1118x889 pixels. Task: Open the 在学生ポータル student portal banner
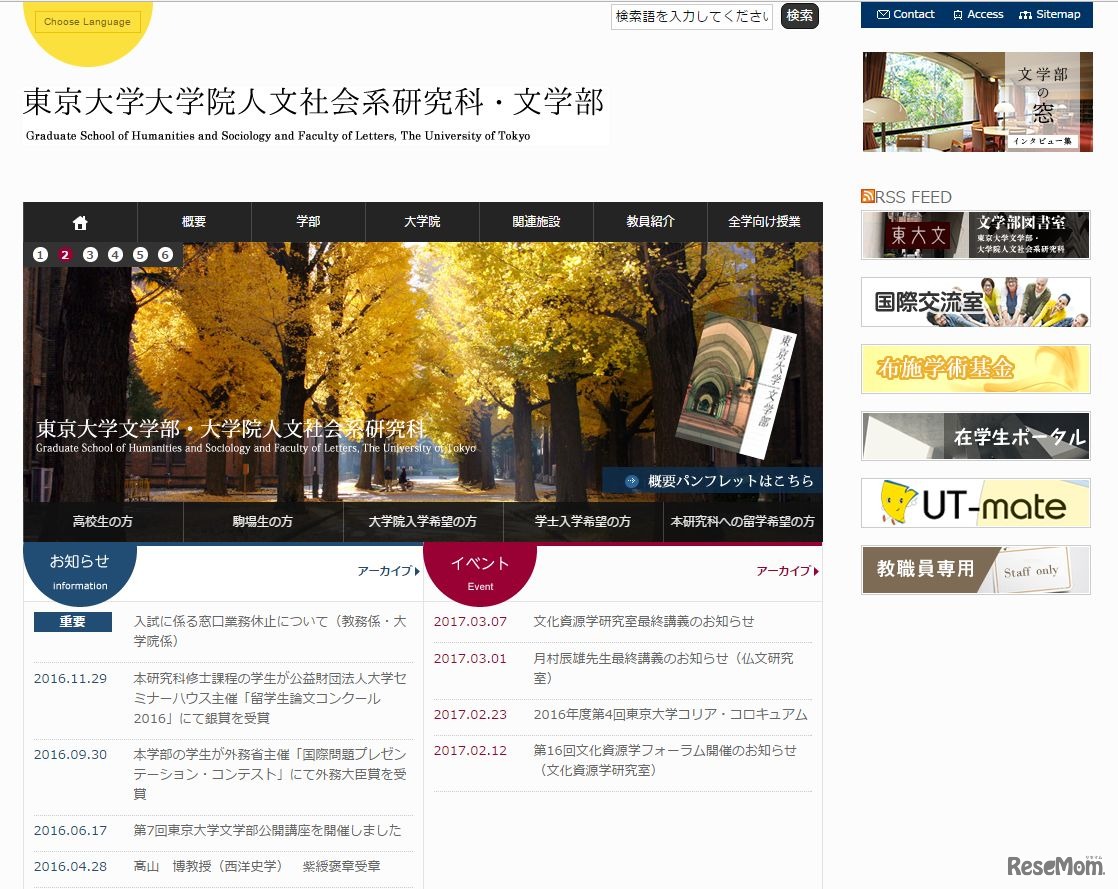point(975,436)
